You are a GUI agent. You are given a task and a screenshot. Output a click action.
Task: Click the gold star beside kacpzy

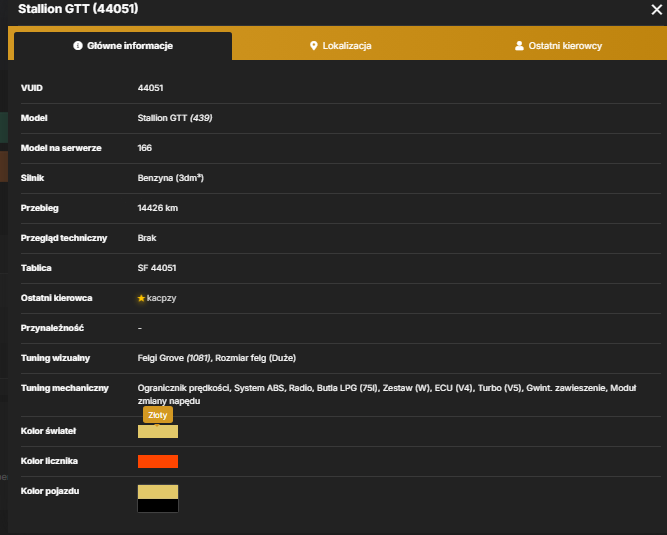click(x=141, y=298)
